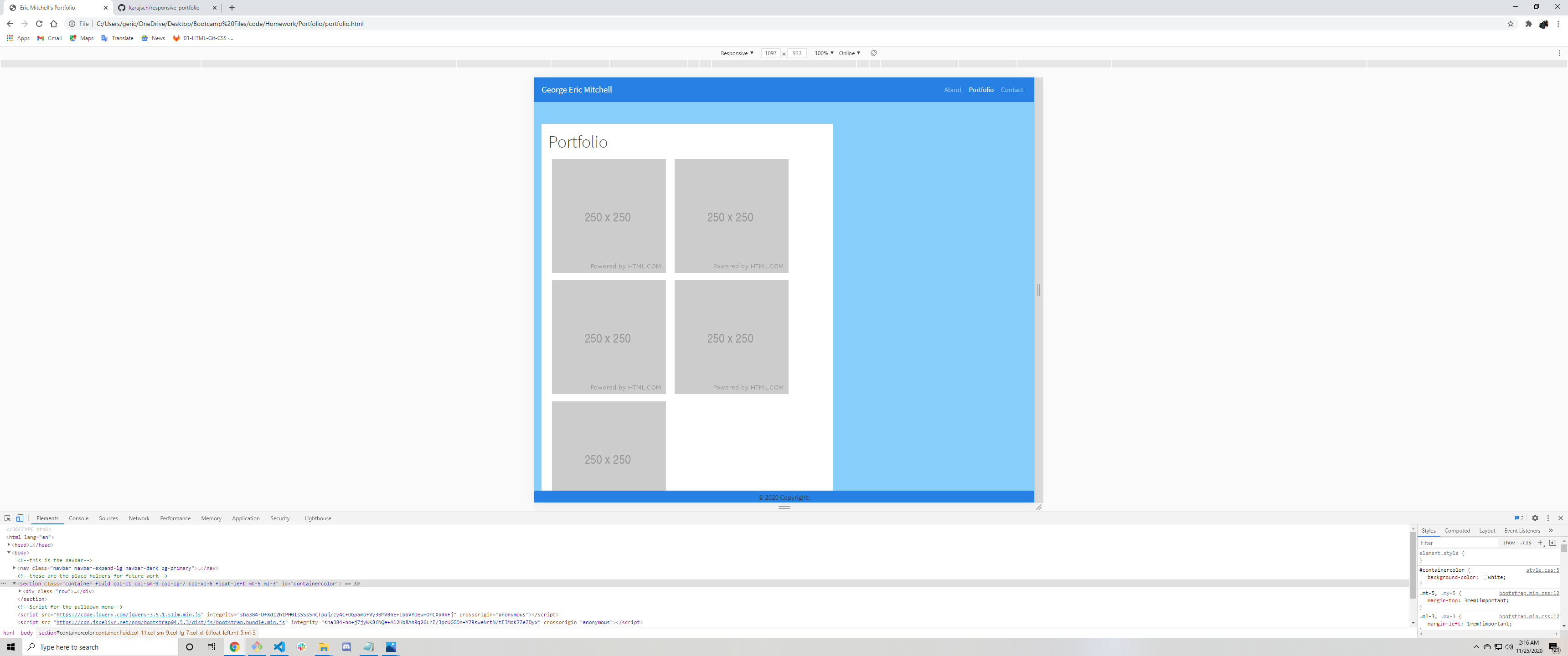Open the style.css:5 source link
The height and width of the screenshot is (656, 1568).
coord(1542,569)
